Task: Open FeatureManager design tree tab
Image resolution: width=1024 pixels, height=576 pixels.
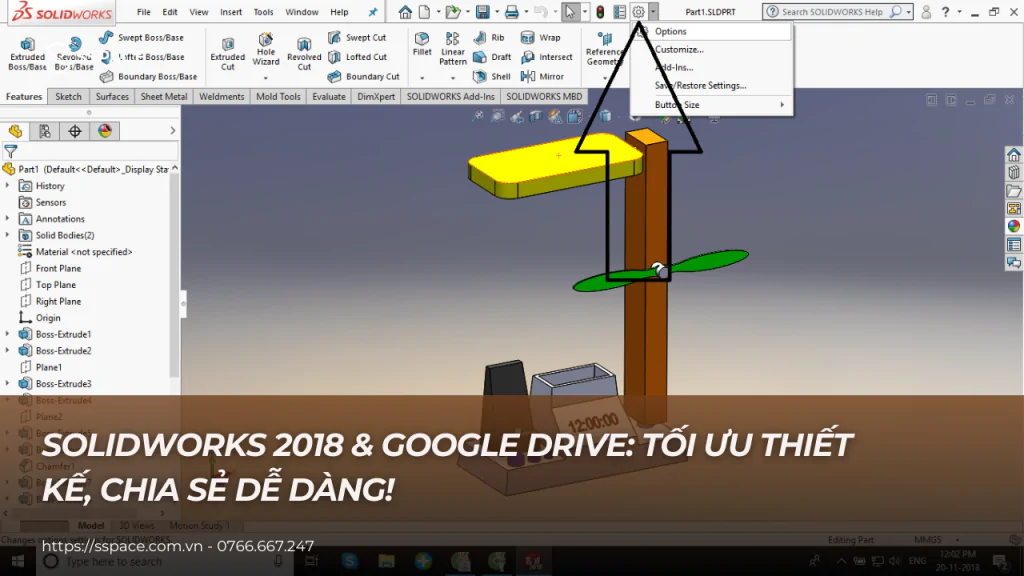Action: (15, 131)
